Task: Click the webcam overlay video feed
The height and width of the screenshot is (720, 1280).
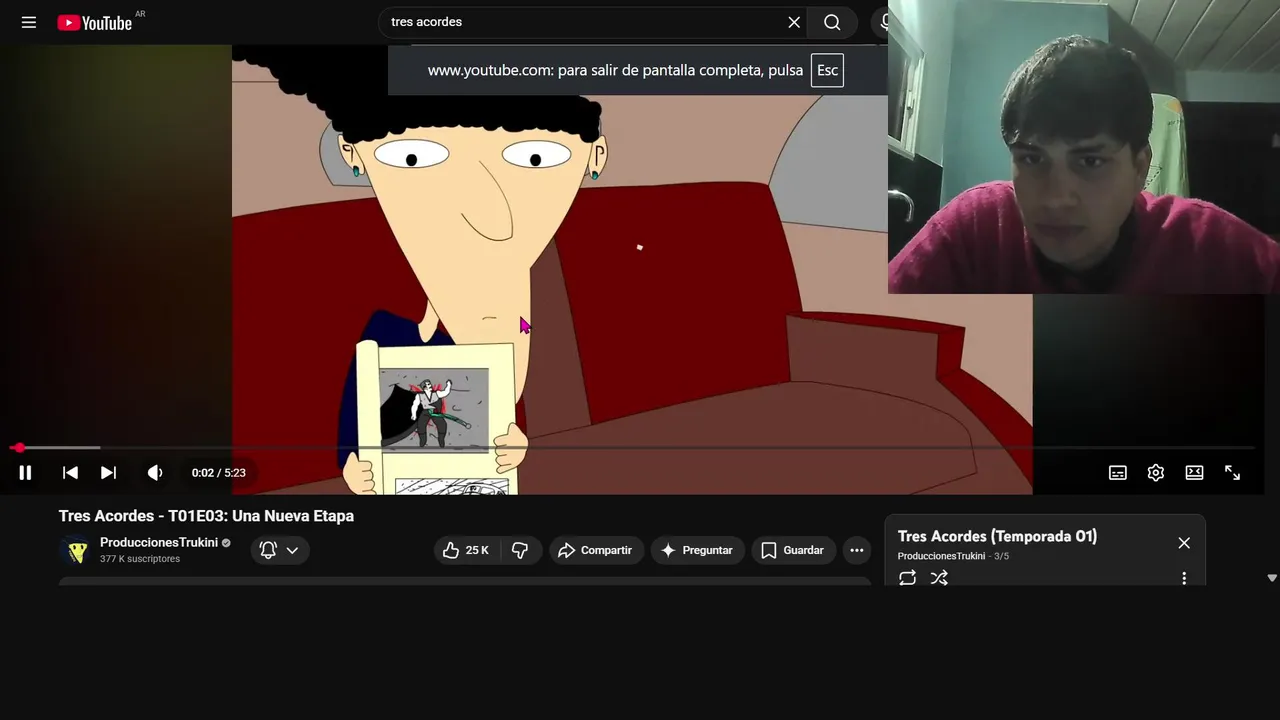Action: click(x=1084, y=147)
